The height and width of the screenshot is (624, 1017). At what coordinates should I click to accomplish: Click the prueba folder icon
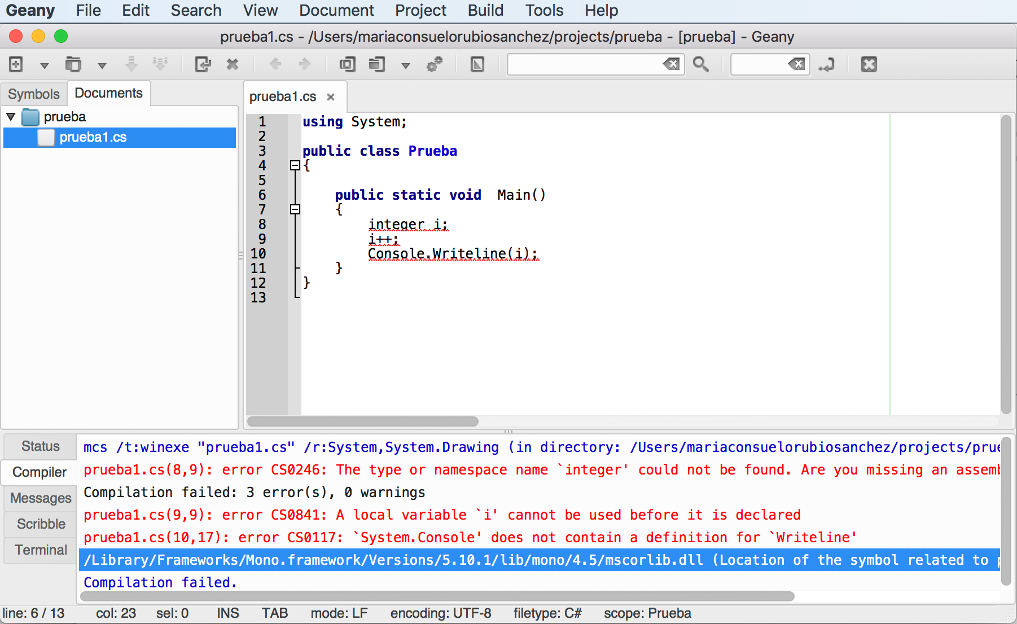pyautogui.click(x=30, y=117)
